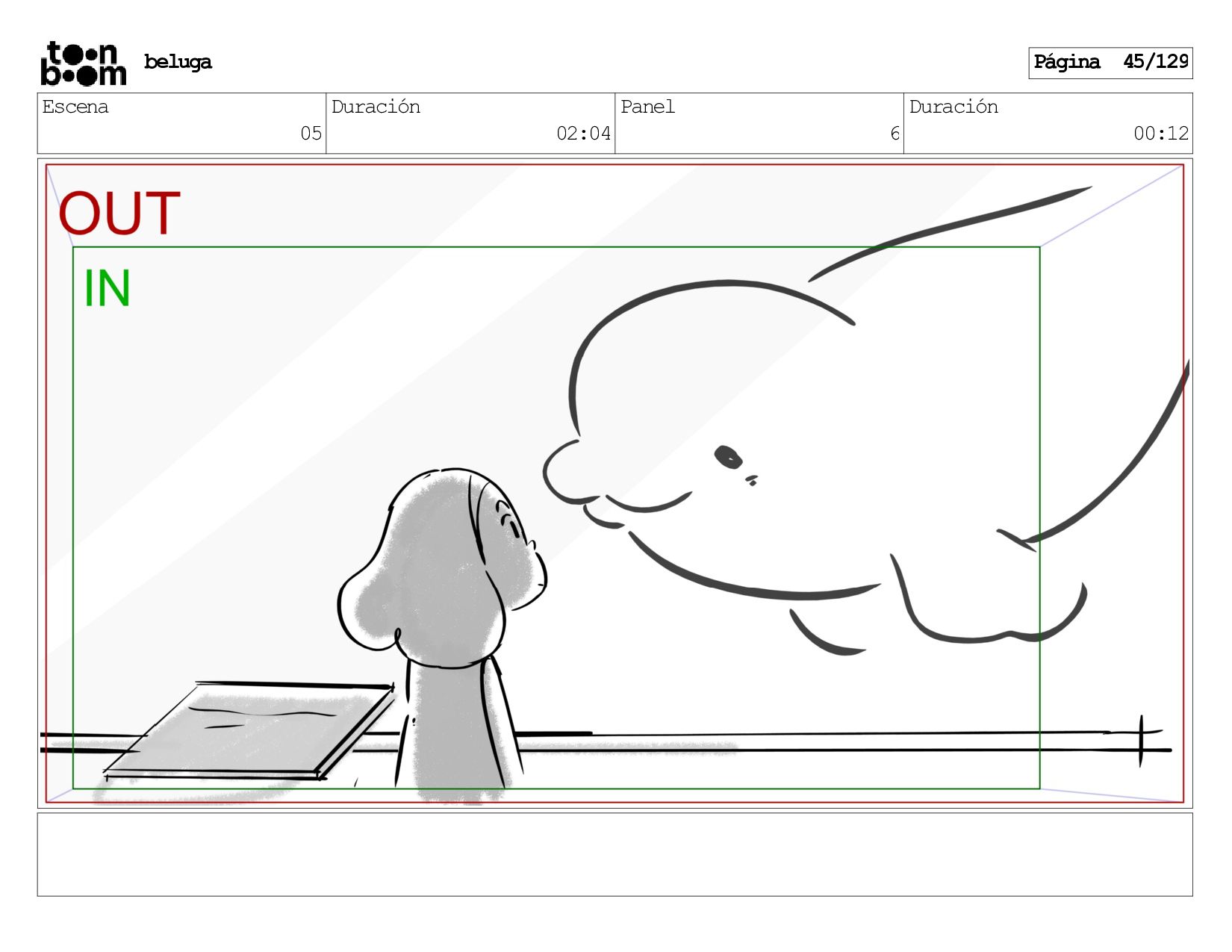Click the empty notes field below panel
This screenshot has width=1232, height=952.
(615, 854)
